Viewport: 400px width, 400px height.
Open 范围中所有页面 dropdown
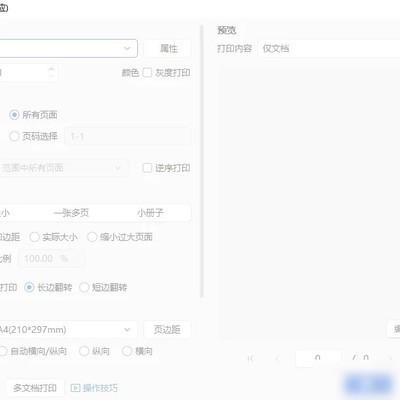[63, 168]
